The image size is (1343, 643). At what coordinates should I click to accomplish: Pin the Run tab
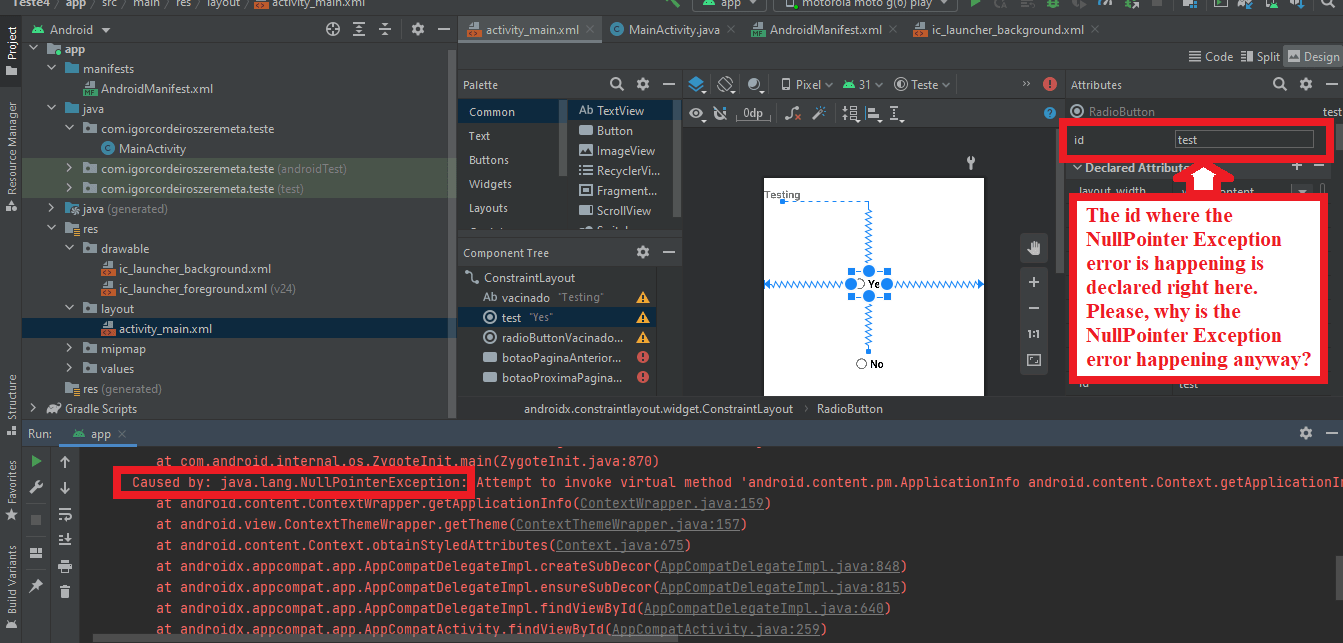pyautogui.click(x=37, y=585)
